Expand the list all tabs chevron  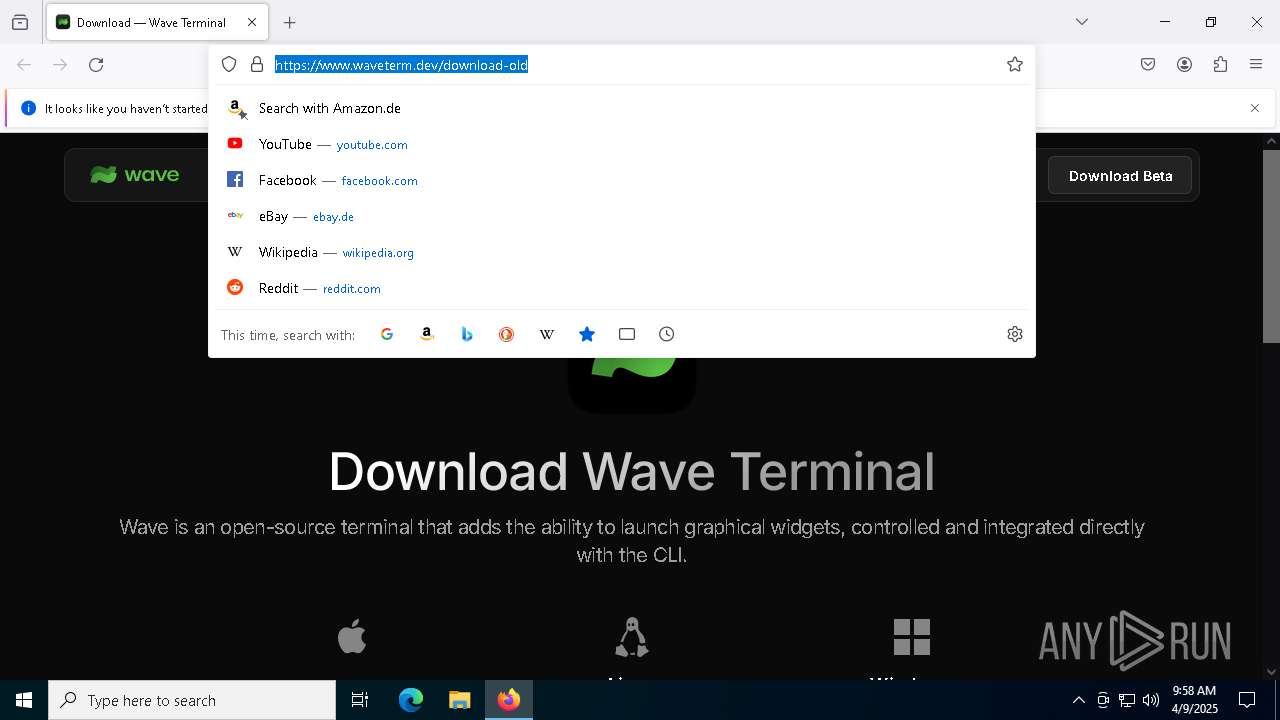coord(1082,22)
